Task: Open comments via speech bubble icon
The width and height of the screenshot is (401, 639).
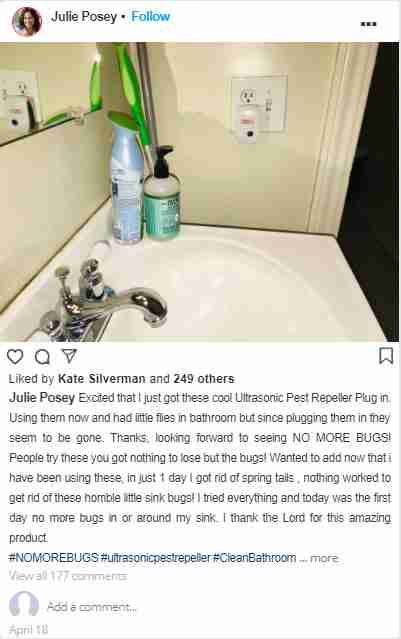Action: [42, 357]
